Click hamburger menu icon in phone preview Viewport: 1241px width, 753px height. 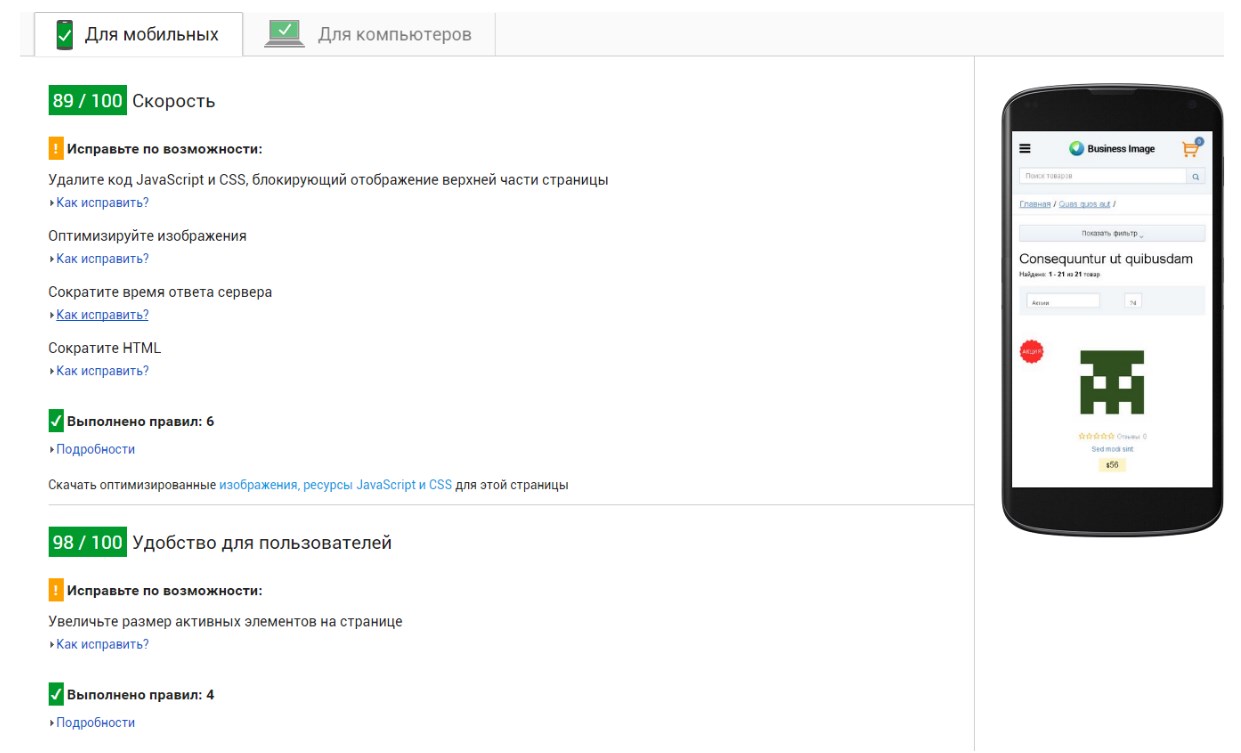[x=1025, y=149]
